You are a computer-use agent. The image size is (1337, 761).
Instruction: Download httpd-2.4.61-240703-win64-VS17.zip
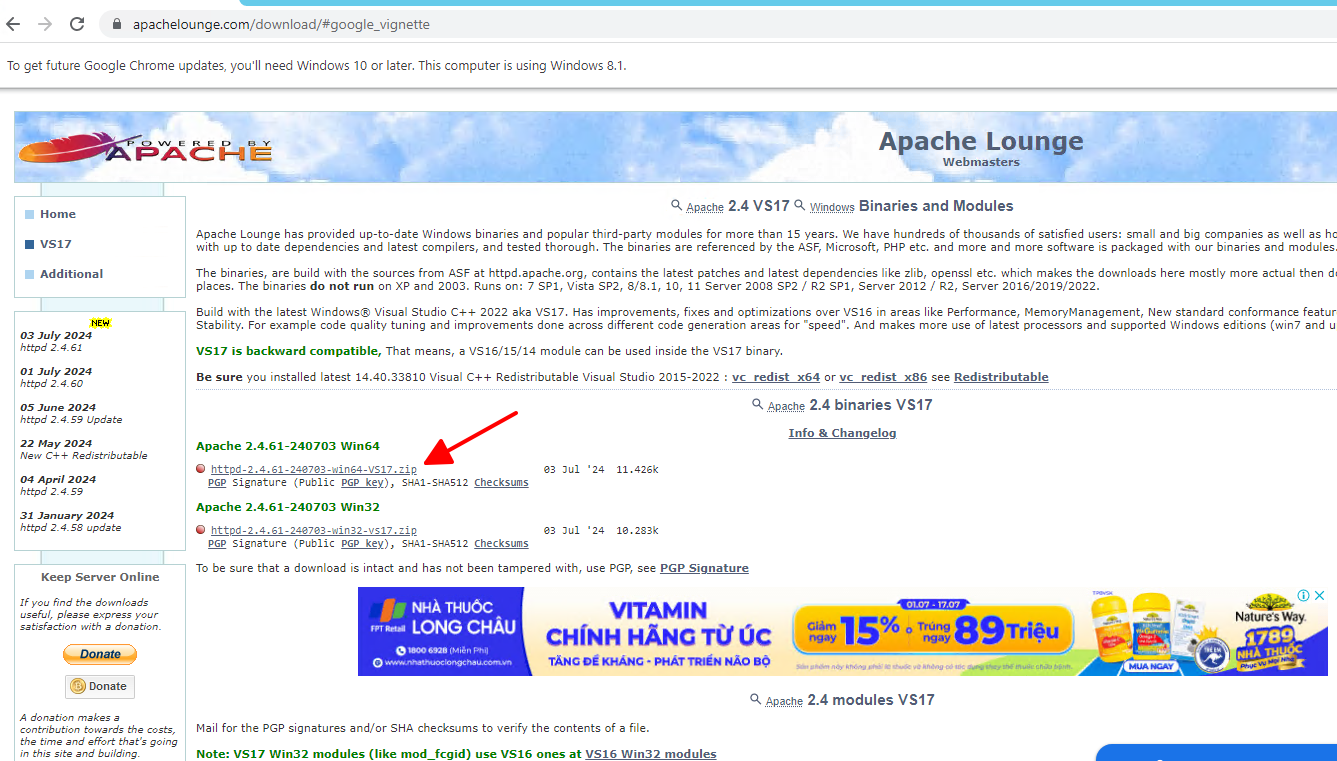(313, 469)
